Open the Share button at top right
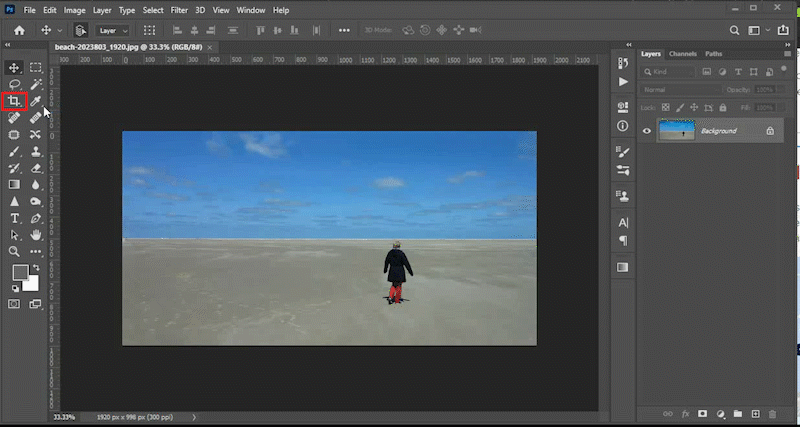Screen dimensions: 800x427 pyautogui.click(x=784, y=31)
